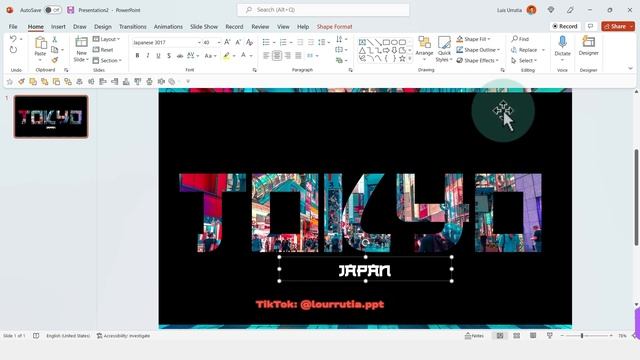Switch to Transitions tab
Viewport: 640px width, 360px height.
[133, 27]
